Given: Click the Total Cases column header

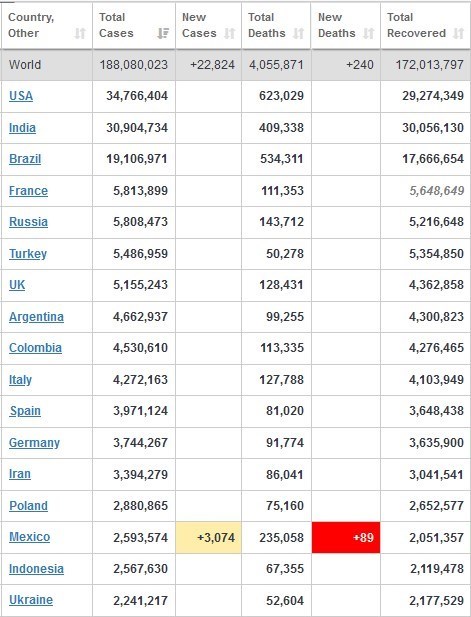Looking at the screenshot, I should (134, 26).
